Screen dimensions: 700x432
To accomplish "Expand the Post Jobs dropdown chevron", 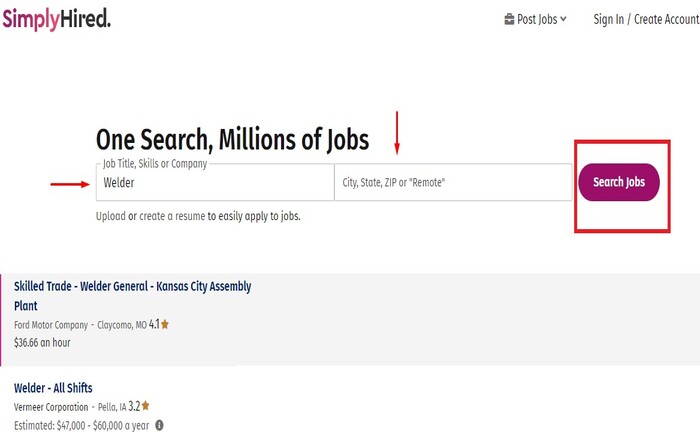I will 563,19.
